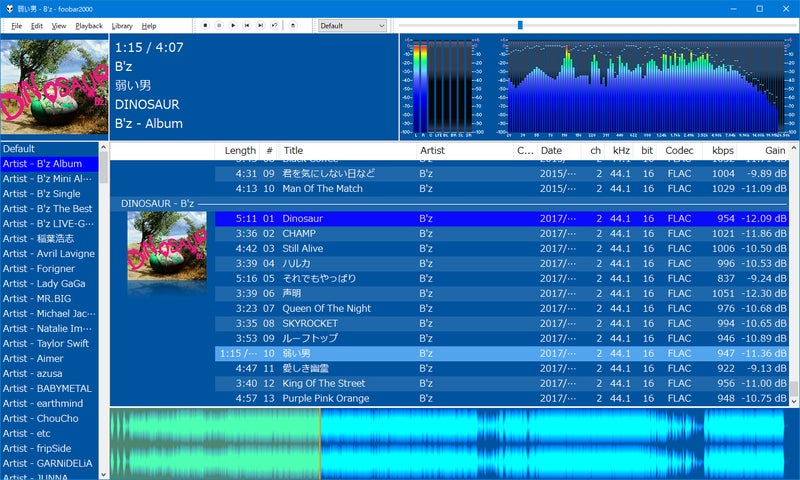
Task: Sort by the Title column header
Action: (293, 150)
